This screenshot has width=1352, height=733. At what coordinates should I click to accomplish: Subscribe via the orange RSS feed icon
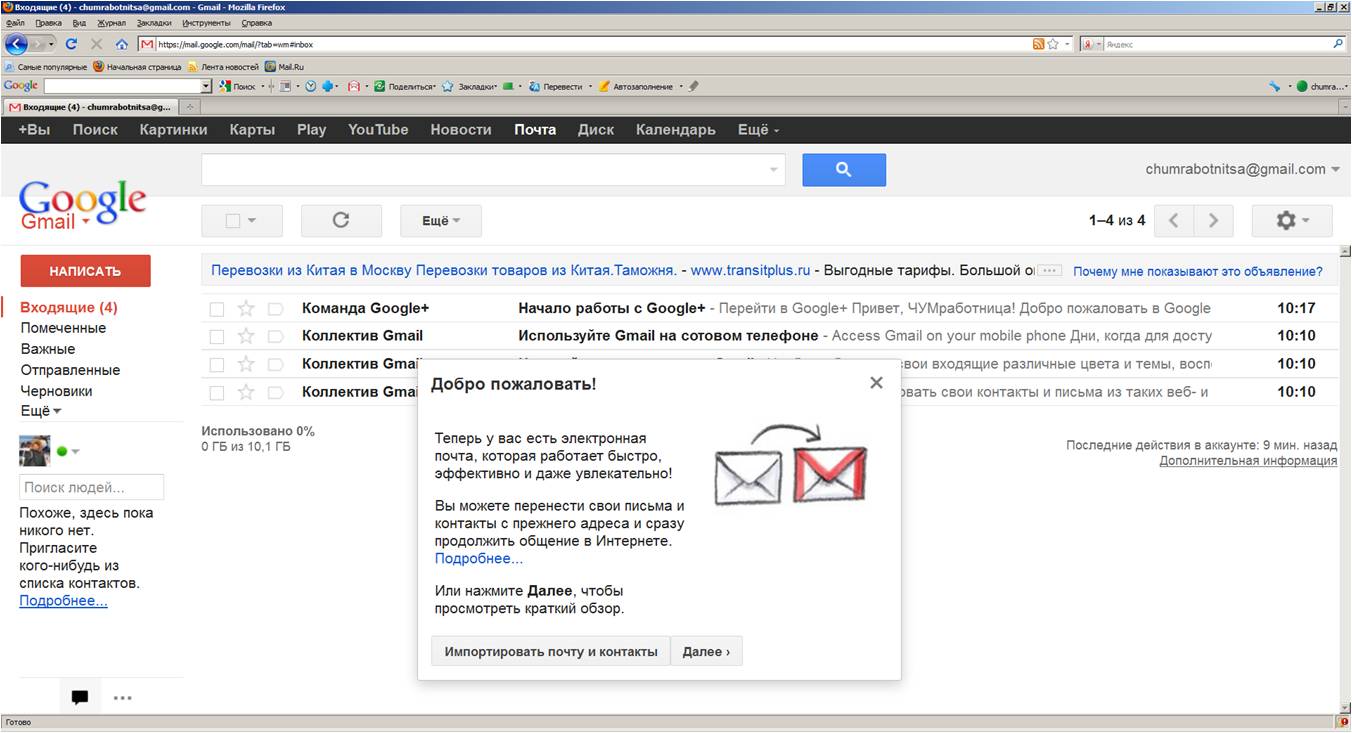(1038, 44)
